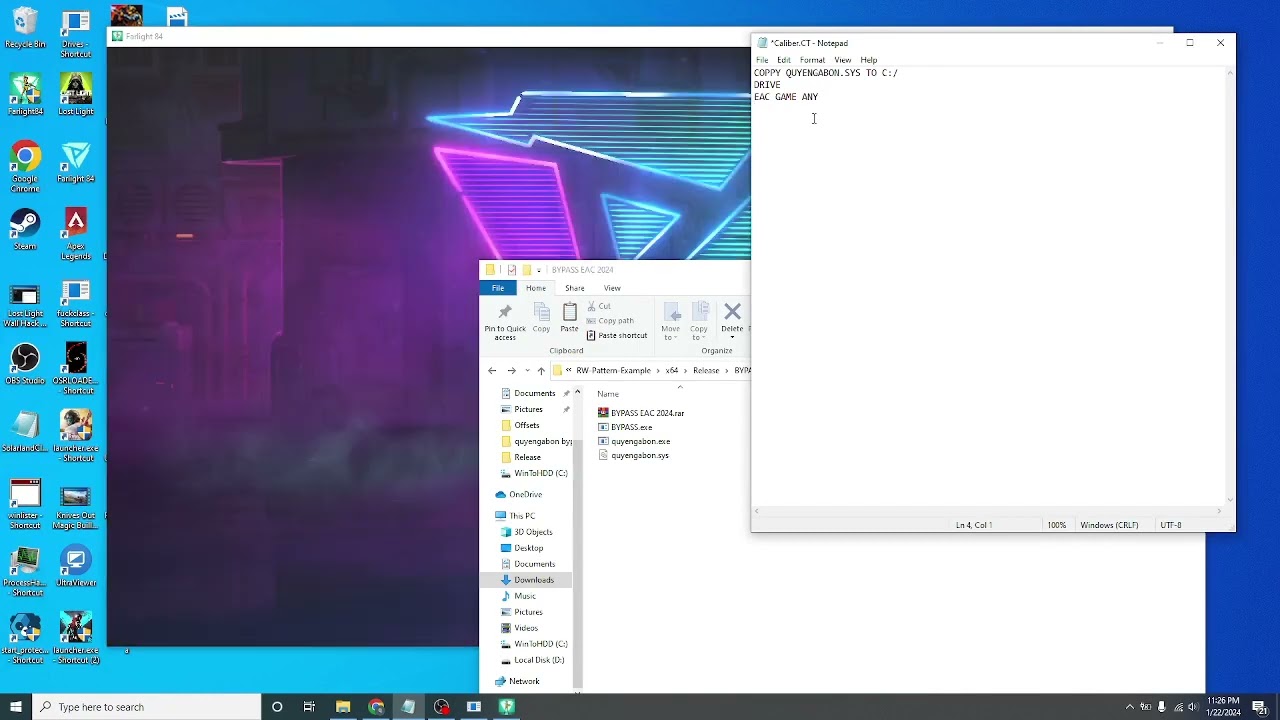Open ProcessHacker shortcut on desktop
The width and height of the screenshot is (1280, 720).
pyautogui.click(x=25, y=572)
